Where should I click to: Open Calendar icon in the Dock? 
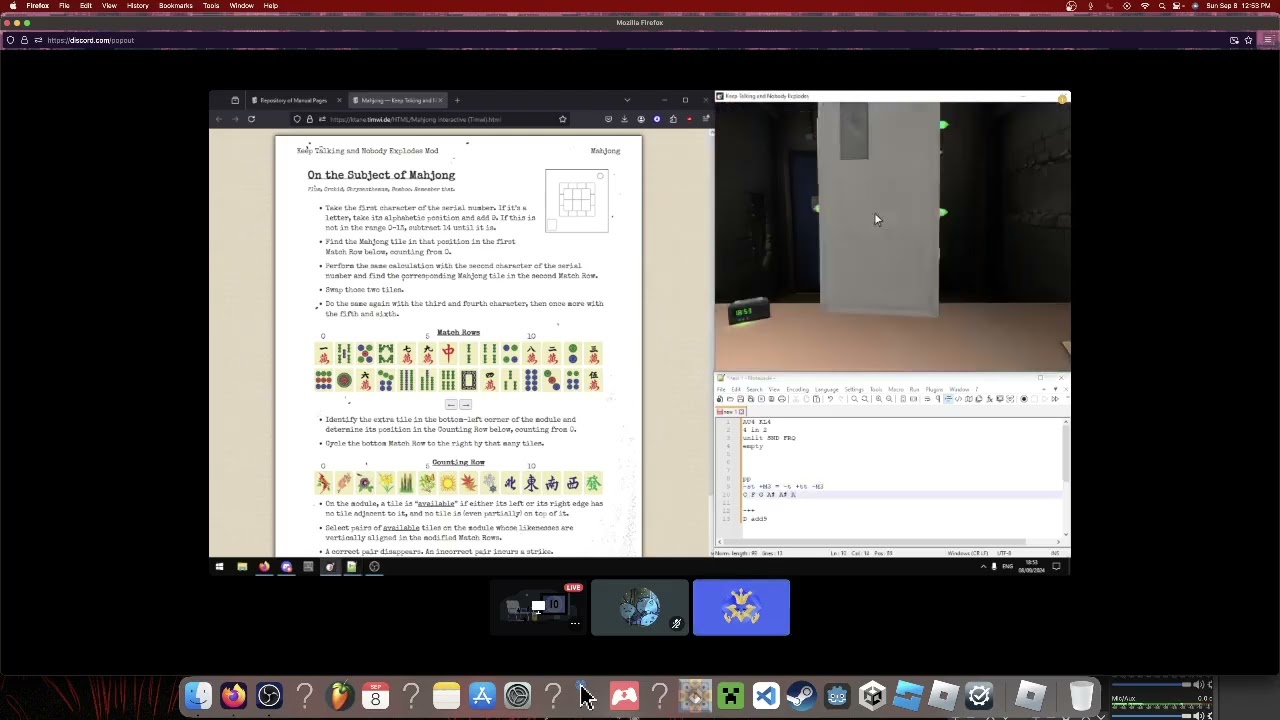[x=375, y=695]
